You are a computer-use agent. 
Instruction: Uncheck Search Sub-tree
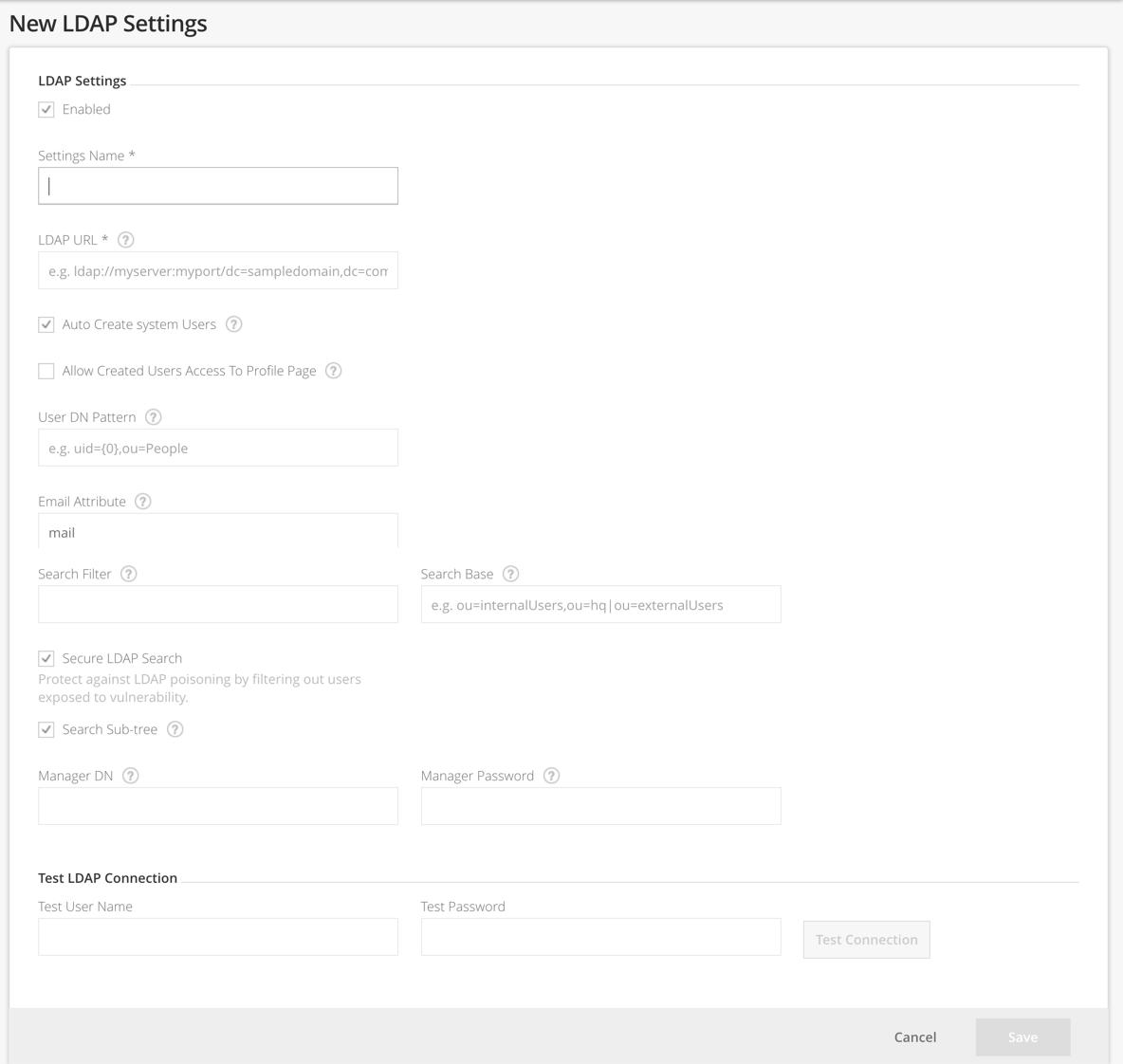tap(46, 729)
